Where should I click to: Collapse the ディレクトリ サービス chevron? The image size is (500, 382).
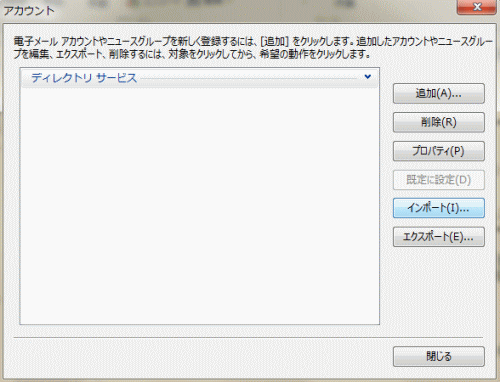coord(368,77)
